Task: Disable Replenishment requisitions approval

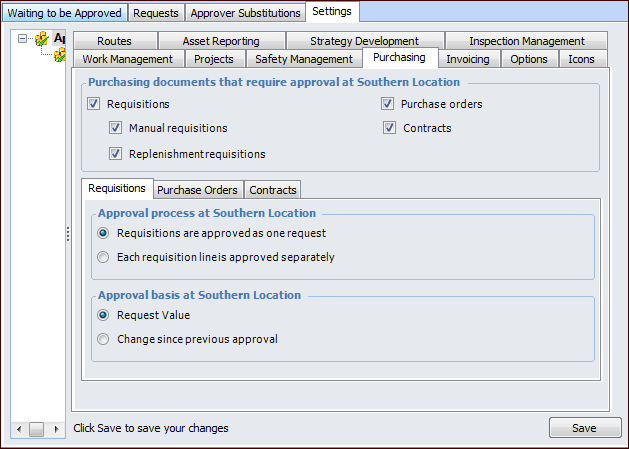Action: point(116,154)
